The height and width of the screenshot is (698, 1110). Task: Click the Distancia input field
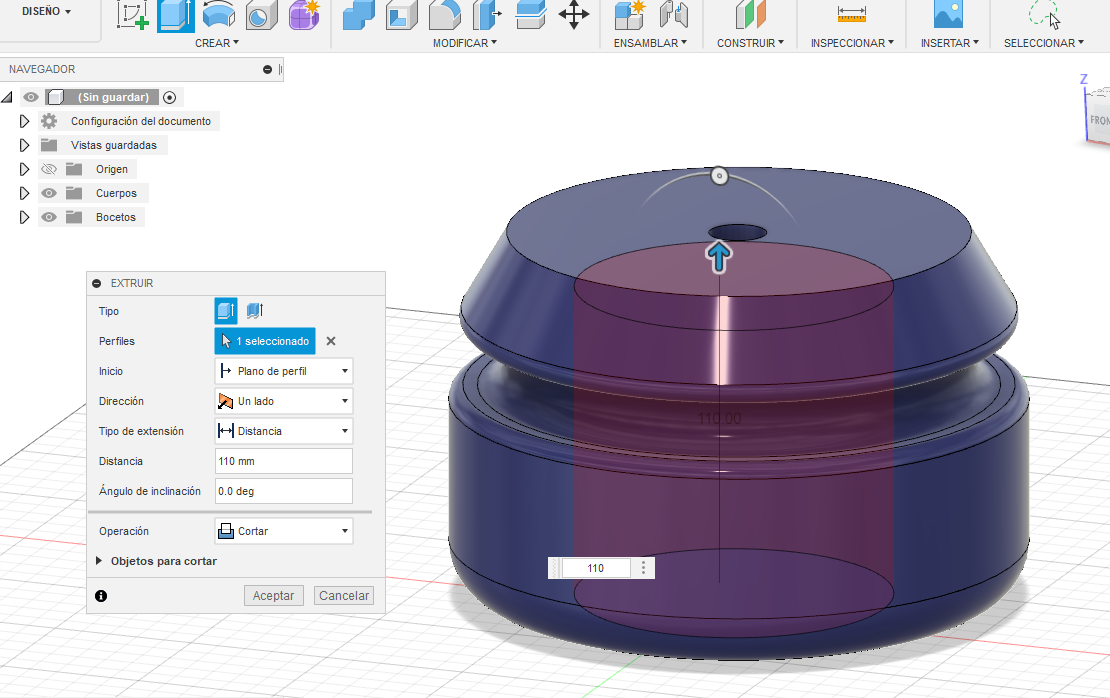(284, 461)
